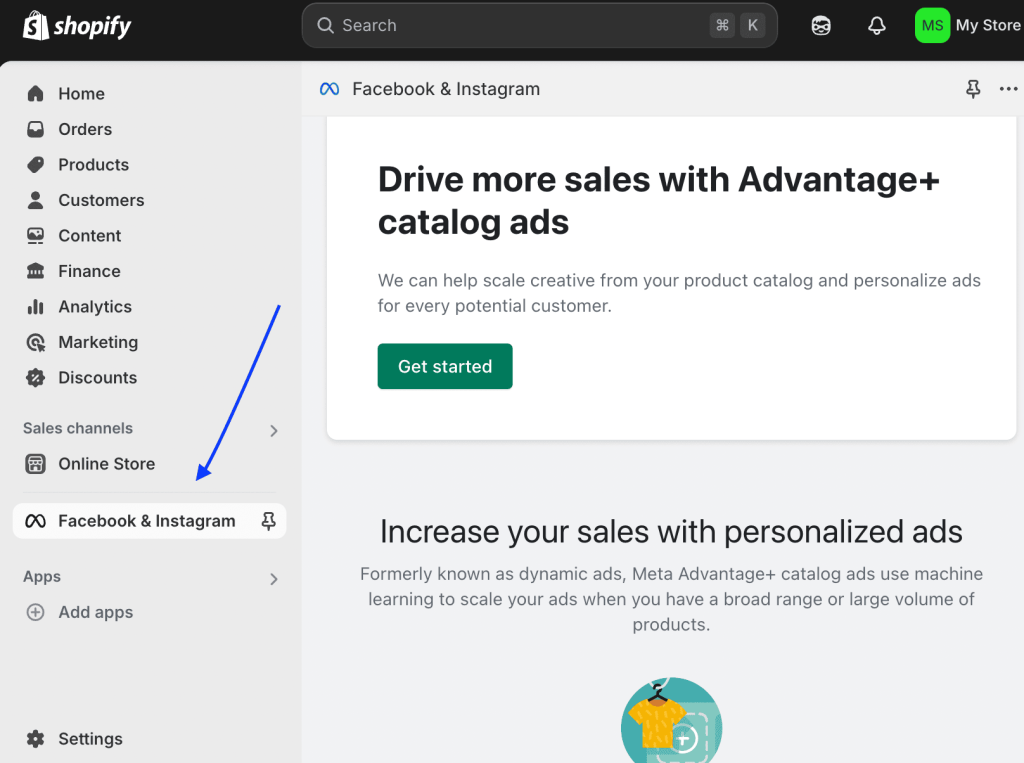The width and height of the screenshot is (1024, 763).
Task: Open the Products section
Action: tap(93, 165)
